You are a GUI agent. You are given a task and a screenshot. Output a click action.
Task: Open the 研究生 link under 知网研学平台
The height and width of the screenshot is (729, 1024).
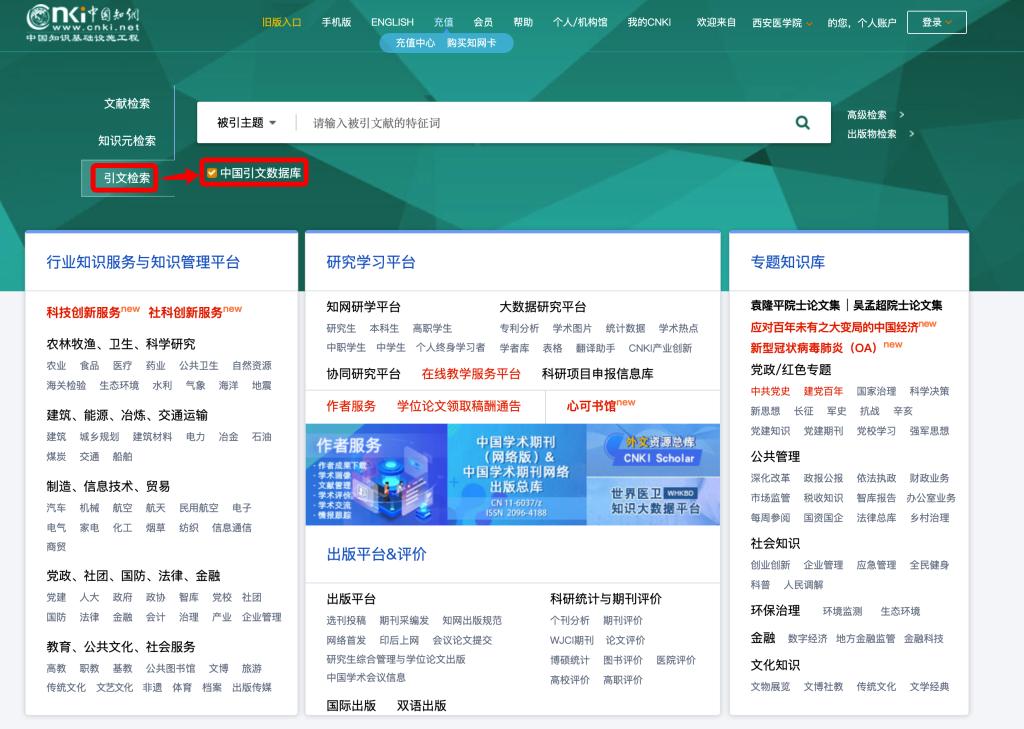coord(341,328)
